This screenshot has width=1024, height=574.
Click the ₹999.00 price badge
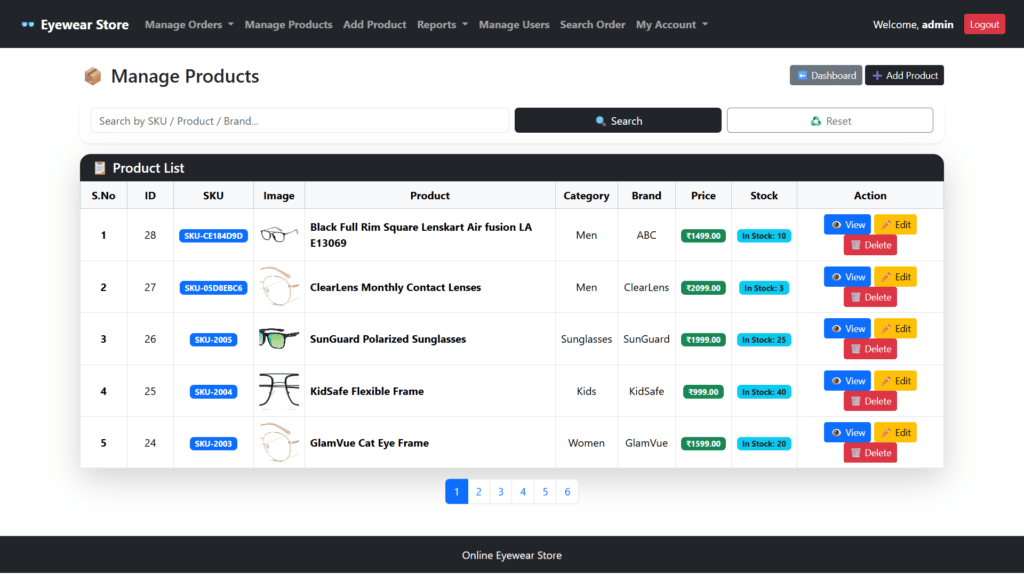click(703, 392)
